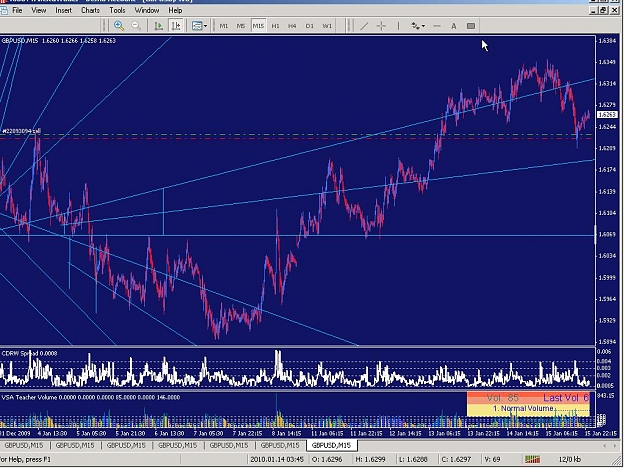
Task: Open the chart templates icon
Action: [197, 26]
